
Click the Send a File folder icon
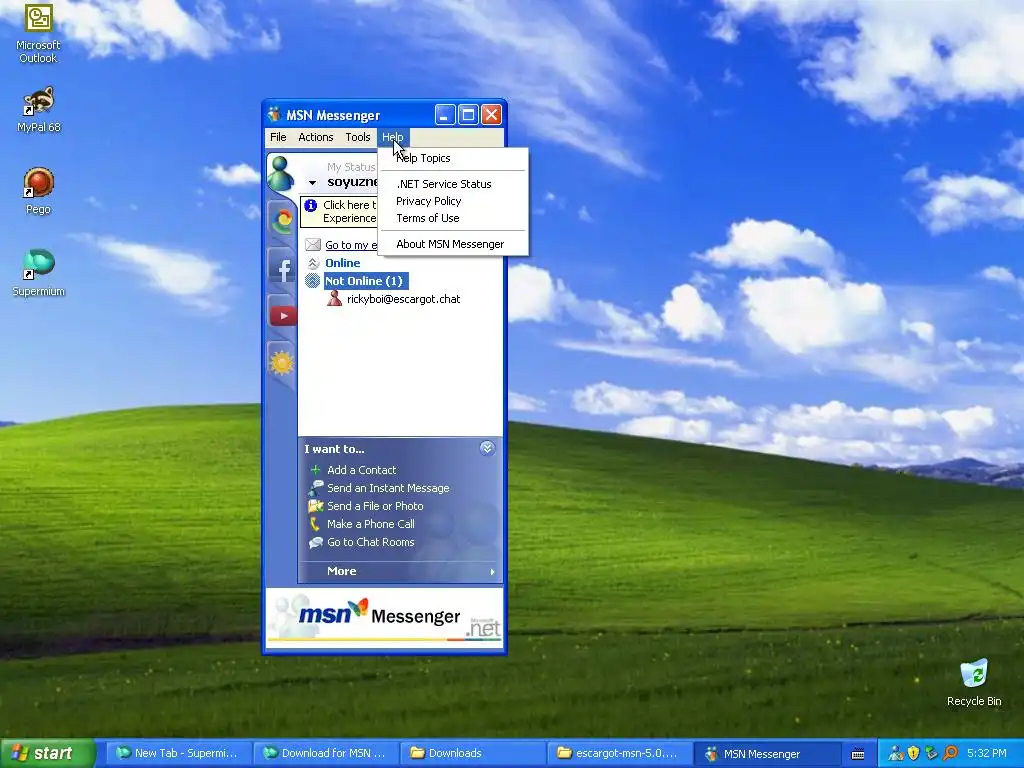pyautogui.click(x=315, y=505)
